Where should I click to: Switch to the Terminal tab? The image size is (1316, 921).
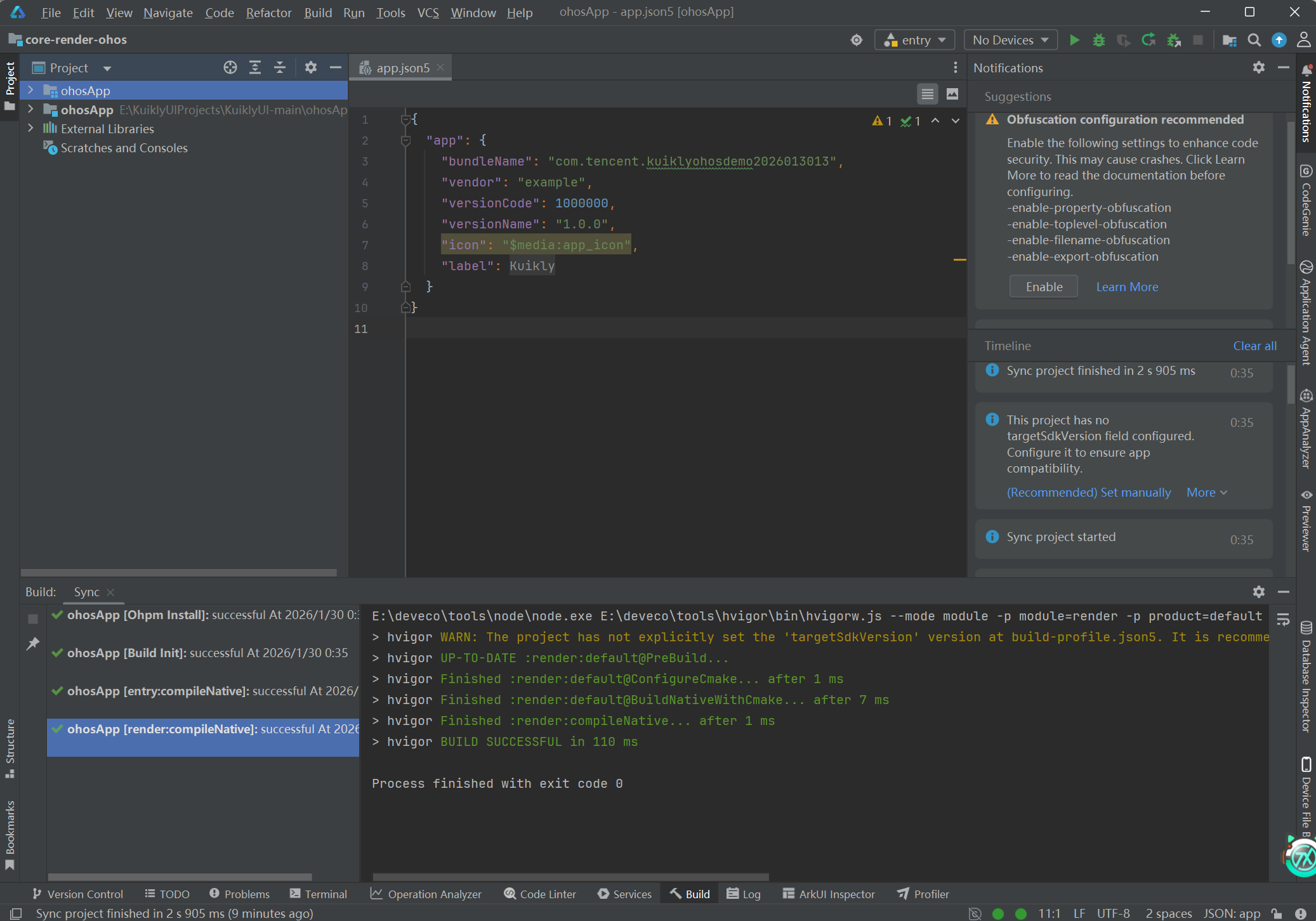click(319, 894)
